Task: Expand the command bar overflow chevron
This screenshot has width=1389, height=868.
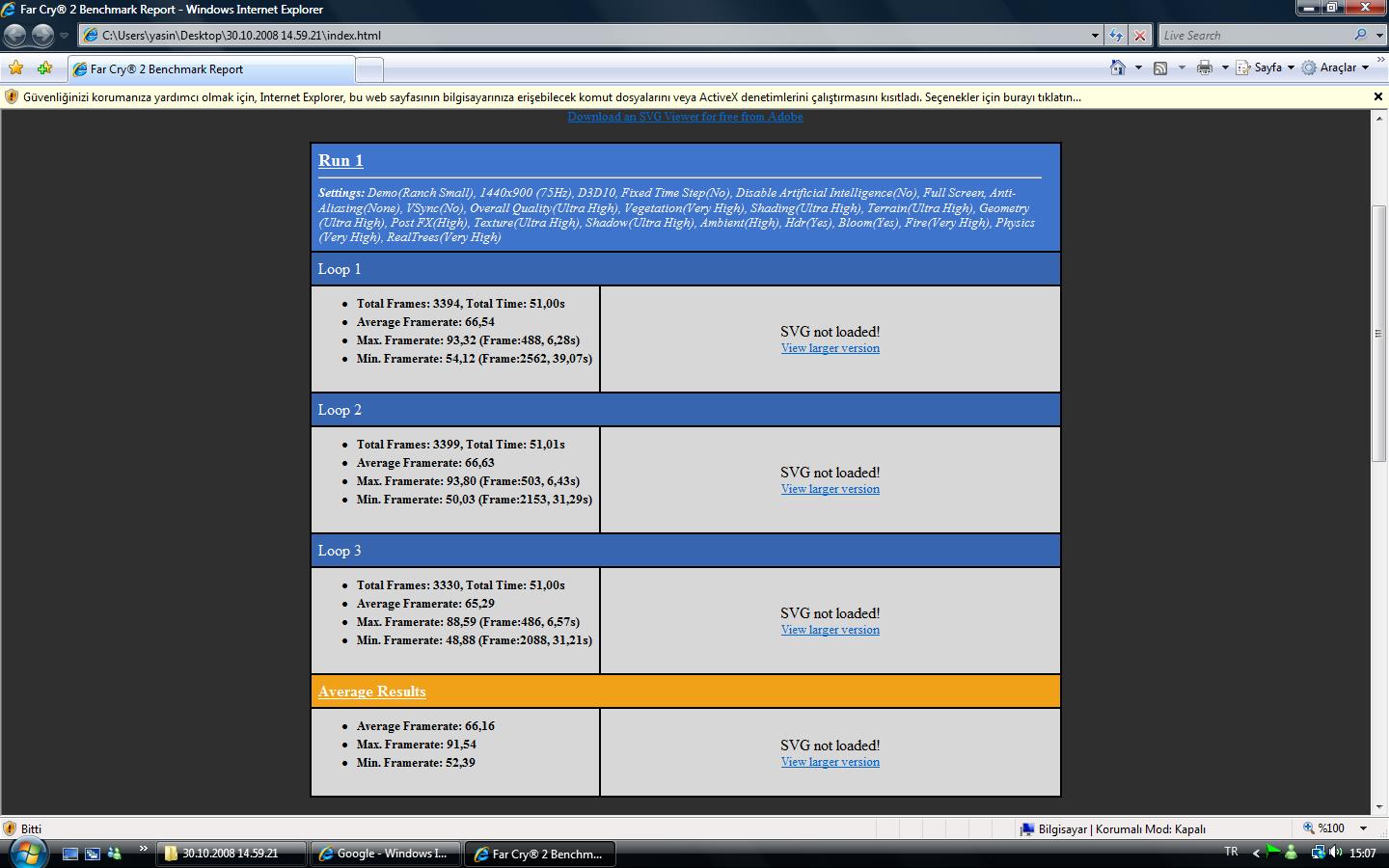Action: [1380, 61]
